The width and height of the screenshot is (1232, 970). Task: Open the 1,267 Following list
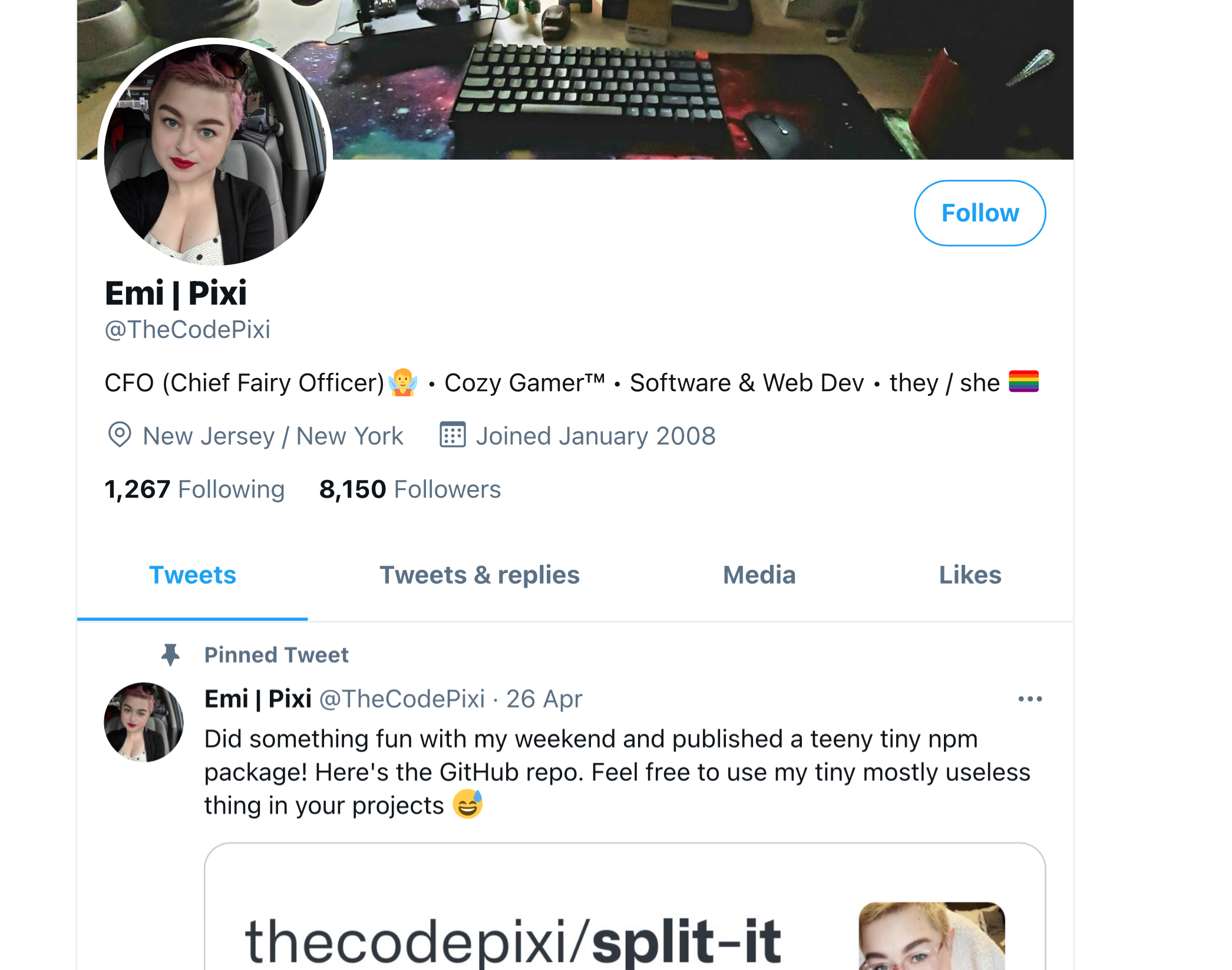click(x=194, y=489)
